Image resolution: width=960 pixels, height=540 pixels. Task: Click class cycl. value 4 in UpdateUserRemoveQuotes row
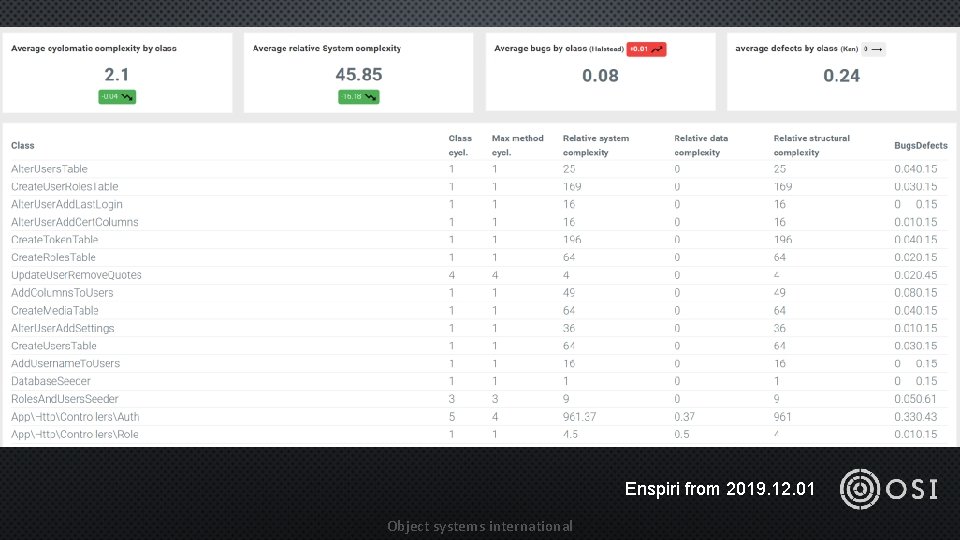point(452,275)
